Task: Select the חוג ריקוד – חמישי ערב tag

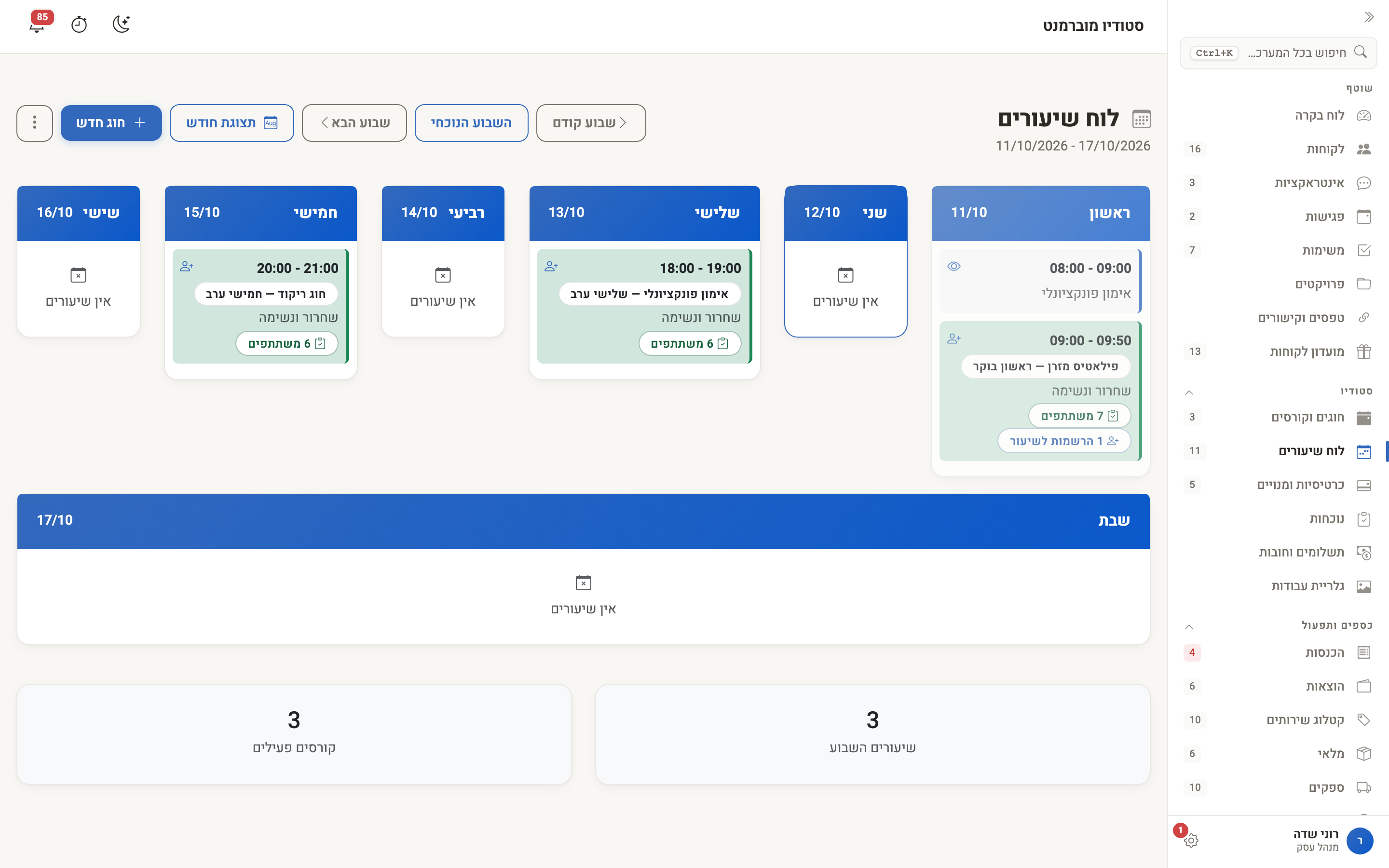Action: tap(266, 294)
